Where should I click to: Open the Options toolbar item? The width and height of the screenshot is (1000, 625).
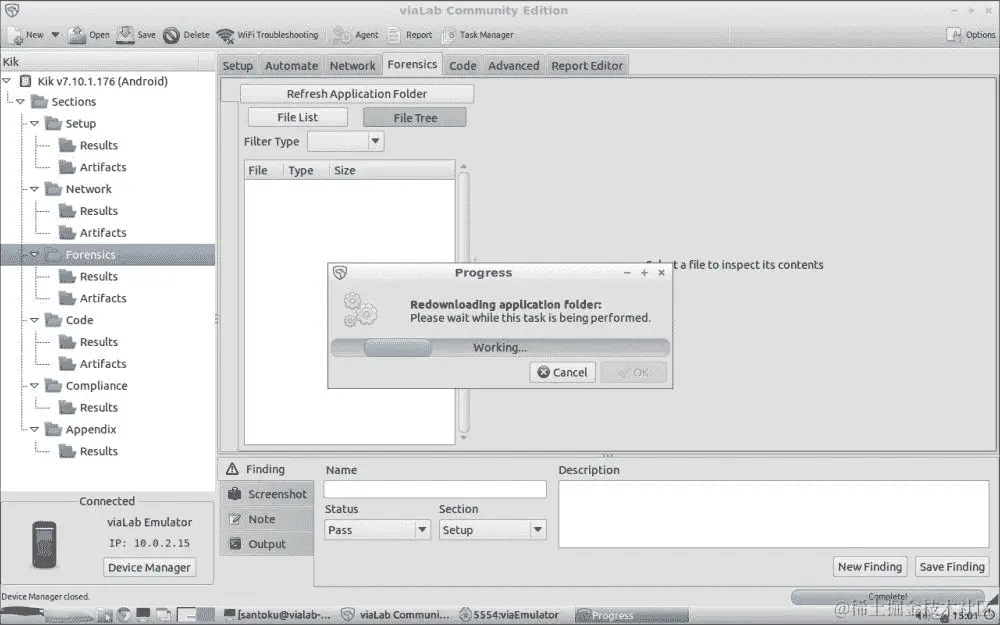click(971, 35)
